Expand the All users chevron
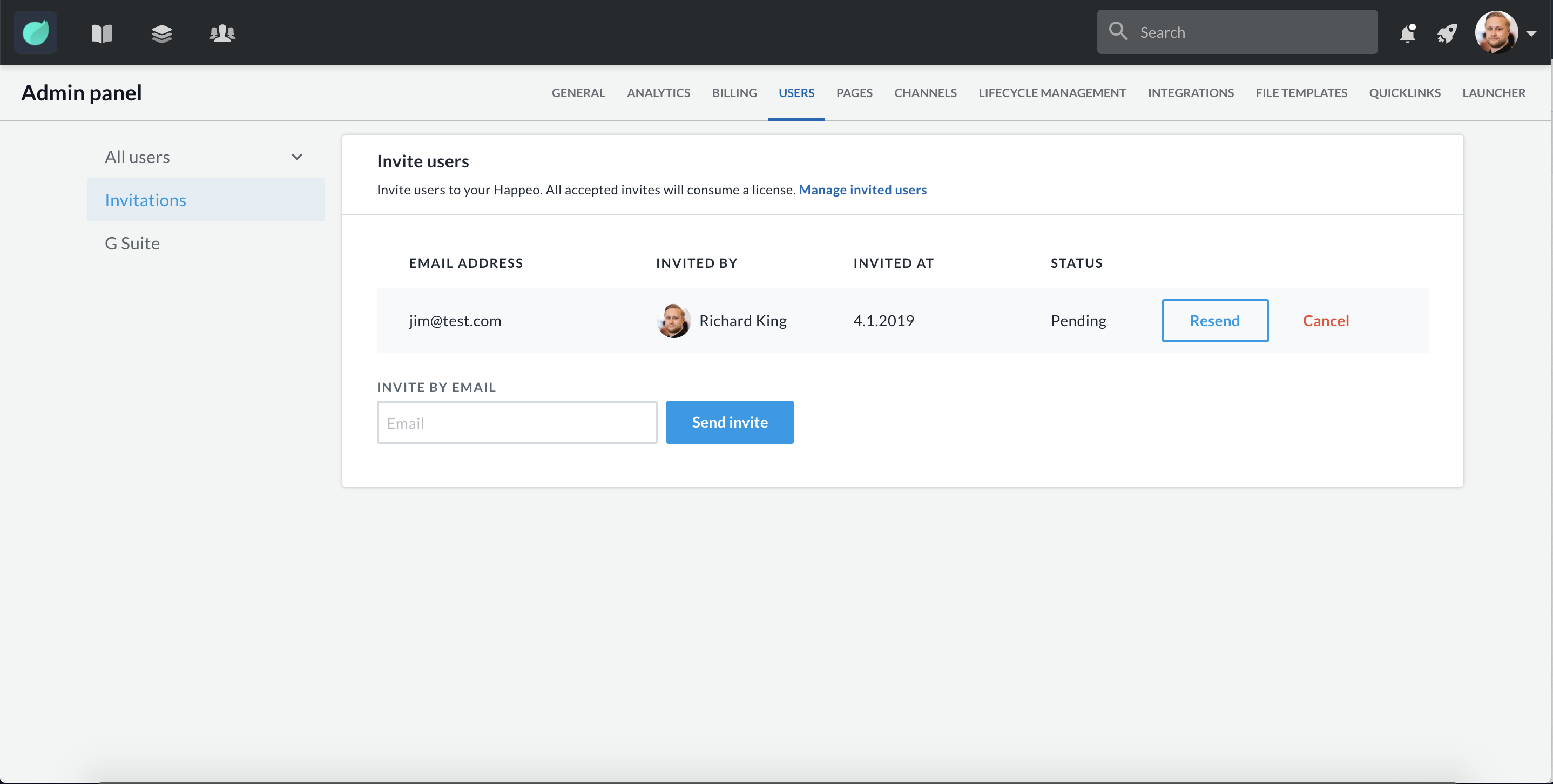 296,157
